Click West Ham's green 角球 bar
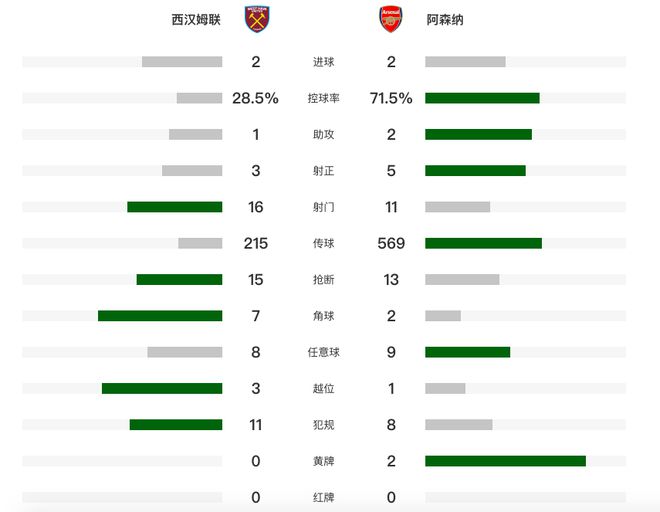This screenshot has height=512, width=660. click(160, 316)
